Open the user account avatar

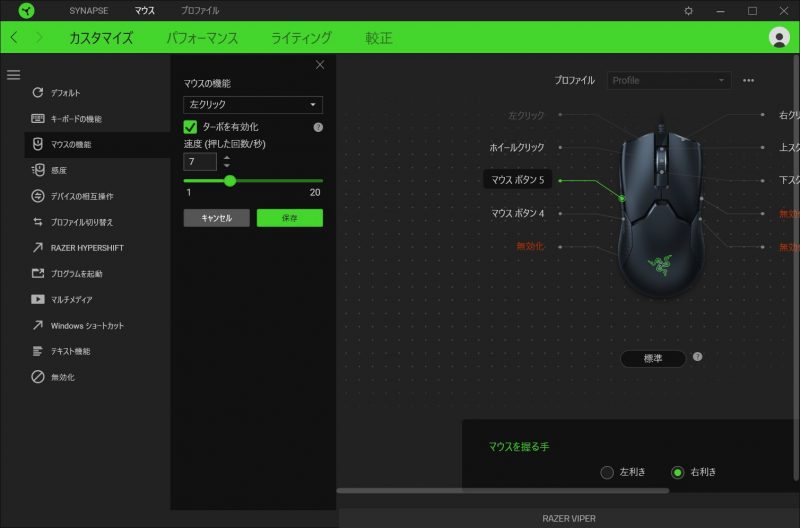(x=779, y=37)
